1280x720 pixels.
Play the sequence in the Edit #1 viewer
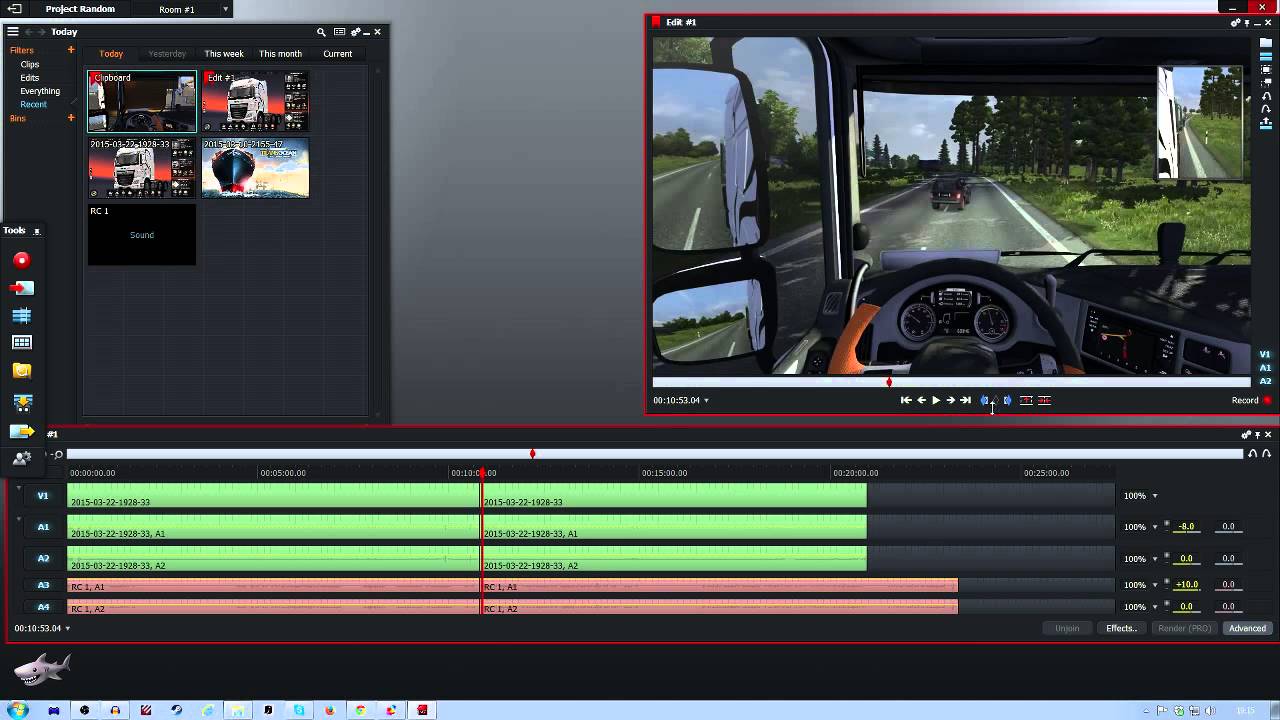click(x=935, y=400)
